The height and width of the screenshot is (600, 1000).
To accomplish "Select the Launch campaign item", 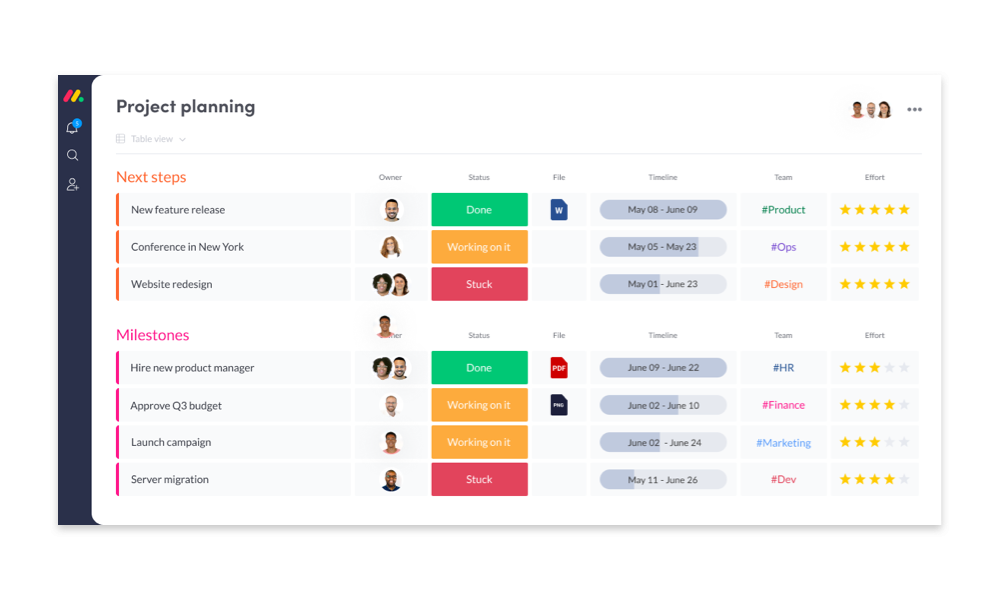I will [x=233, y=442].
